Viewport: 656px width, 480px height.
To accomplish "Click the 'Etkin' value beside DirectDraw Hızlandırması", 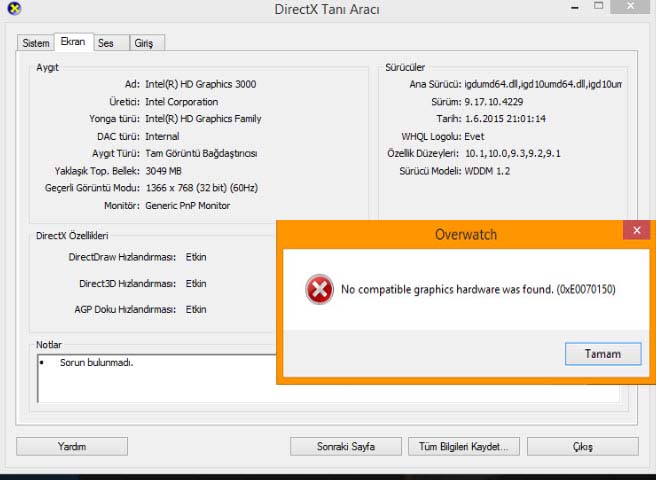I will [196, 257].
